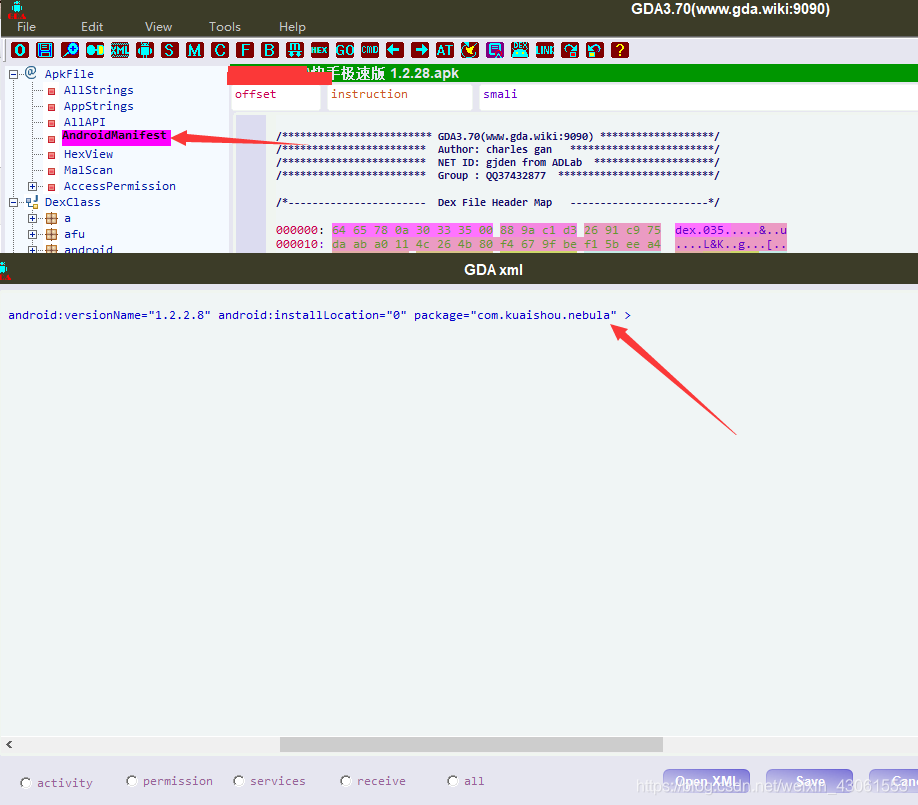Click the dual-circle toolbar icon after search
The width and height of the screenshot is (918, 805).
(95, 50)
